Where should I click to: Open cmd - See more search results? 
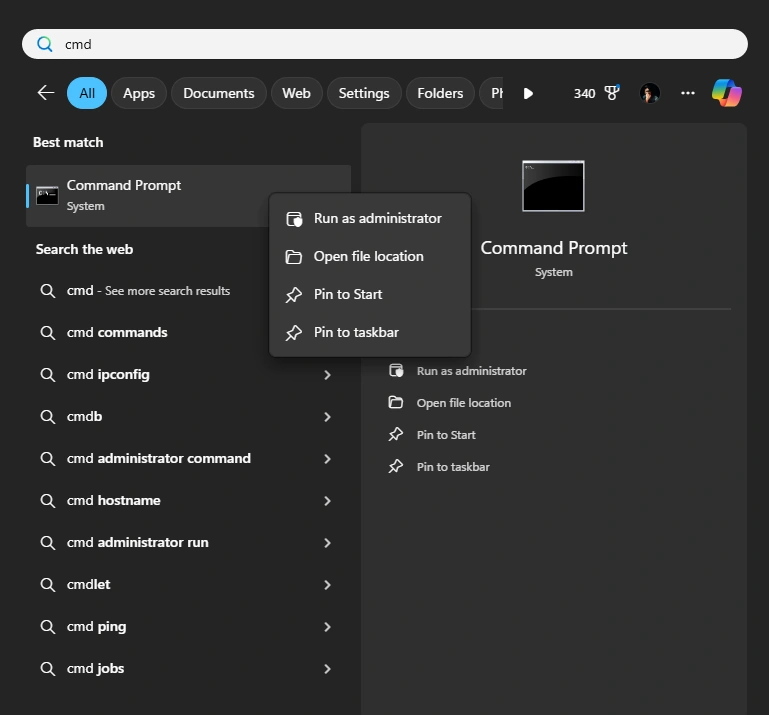pos(148,291)
